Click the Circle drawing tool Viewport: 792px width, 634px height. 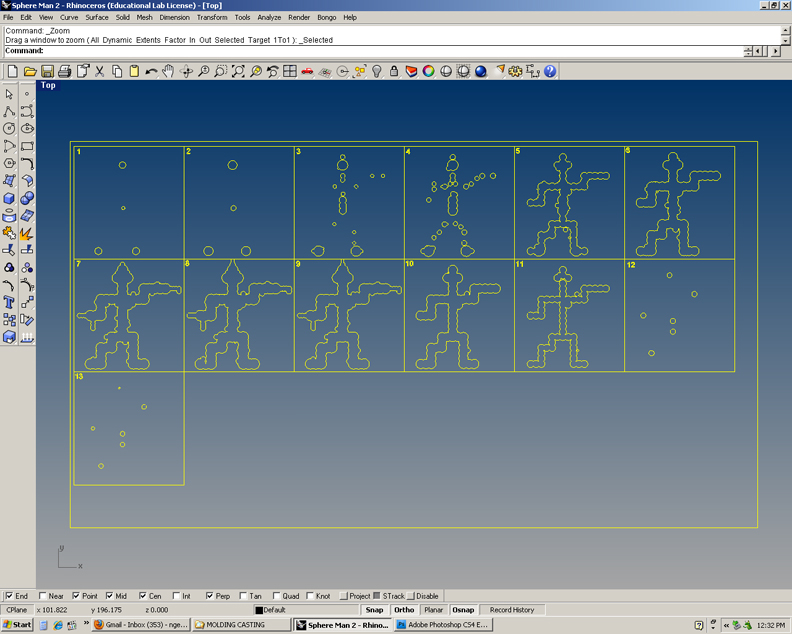click(9, 128)
